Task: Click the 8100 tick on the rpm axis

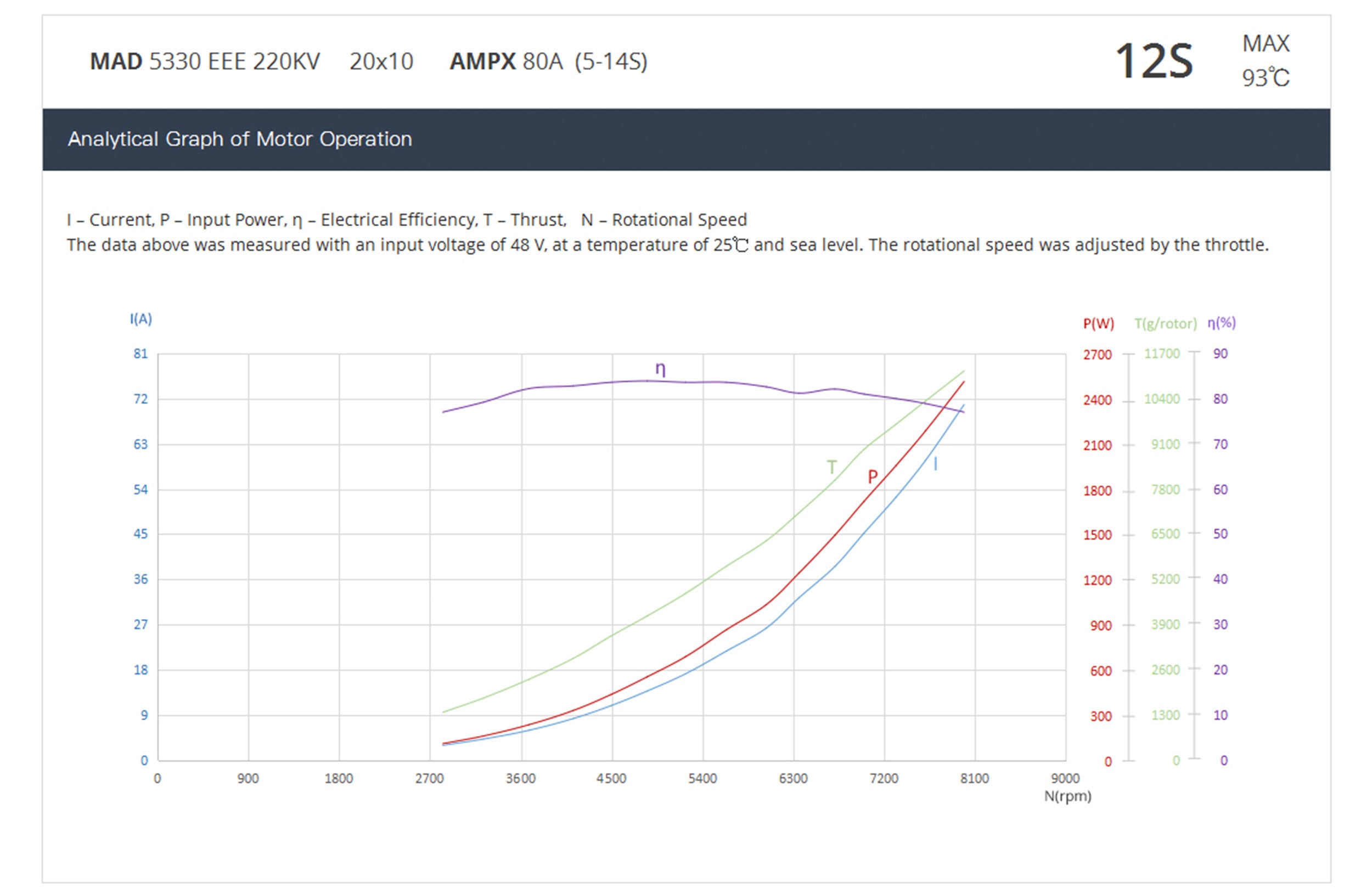Action: pyautogui.click(x=974, y=778)
